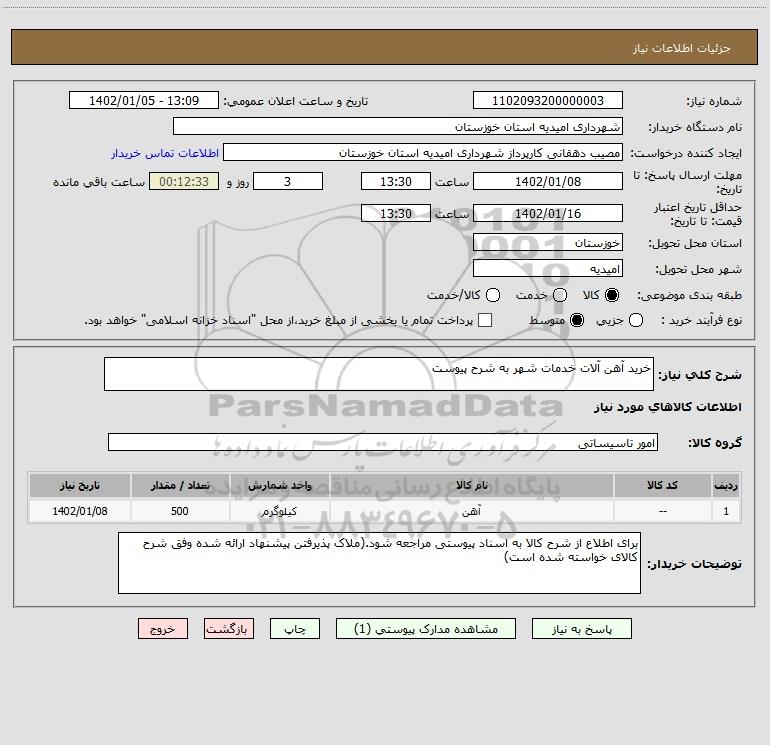Click the response deadline date 1402/01/08 field
The image size is (770, 745).
pos(548,181)
